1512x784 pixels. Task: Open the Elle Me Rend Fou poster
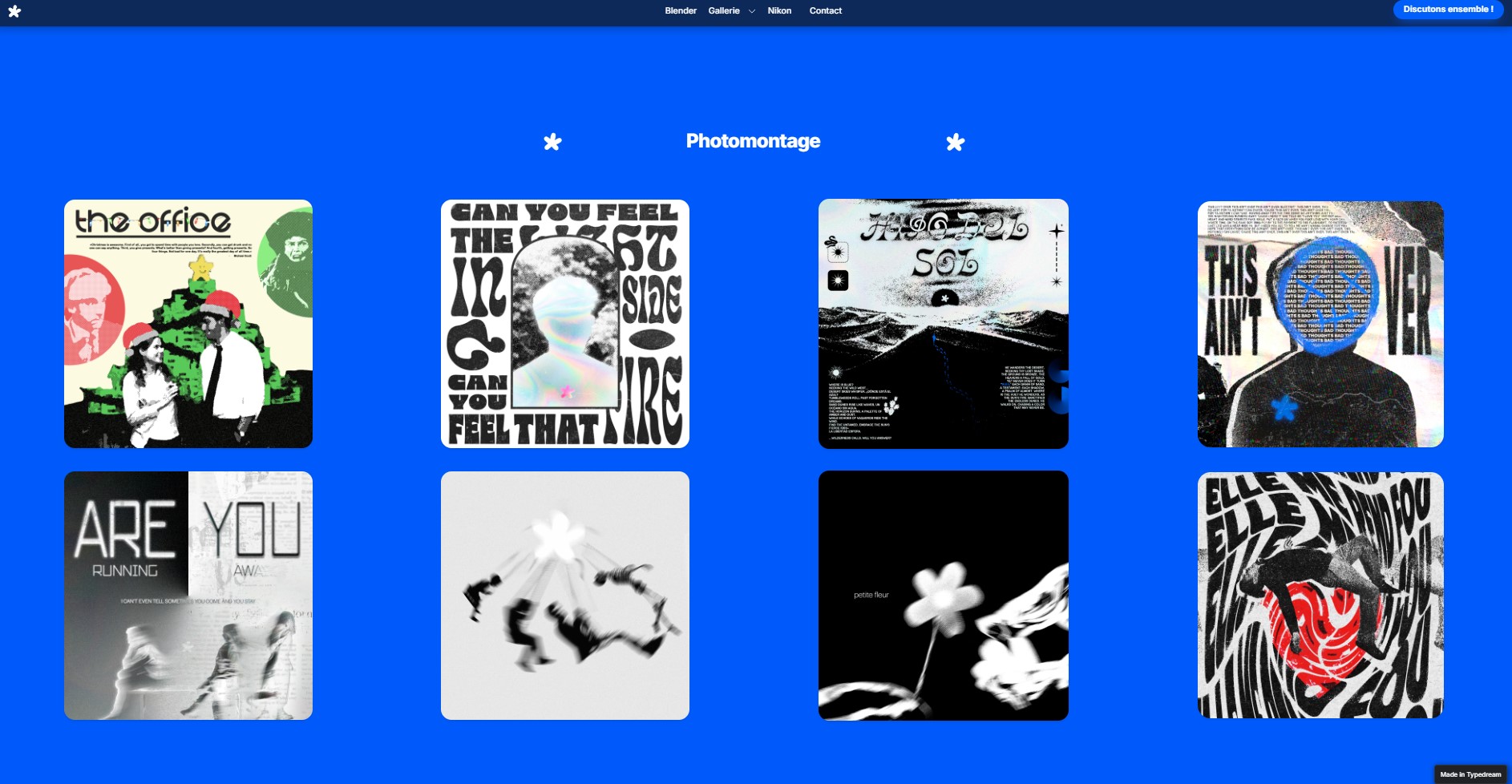(x=1320, y=596)
